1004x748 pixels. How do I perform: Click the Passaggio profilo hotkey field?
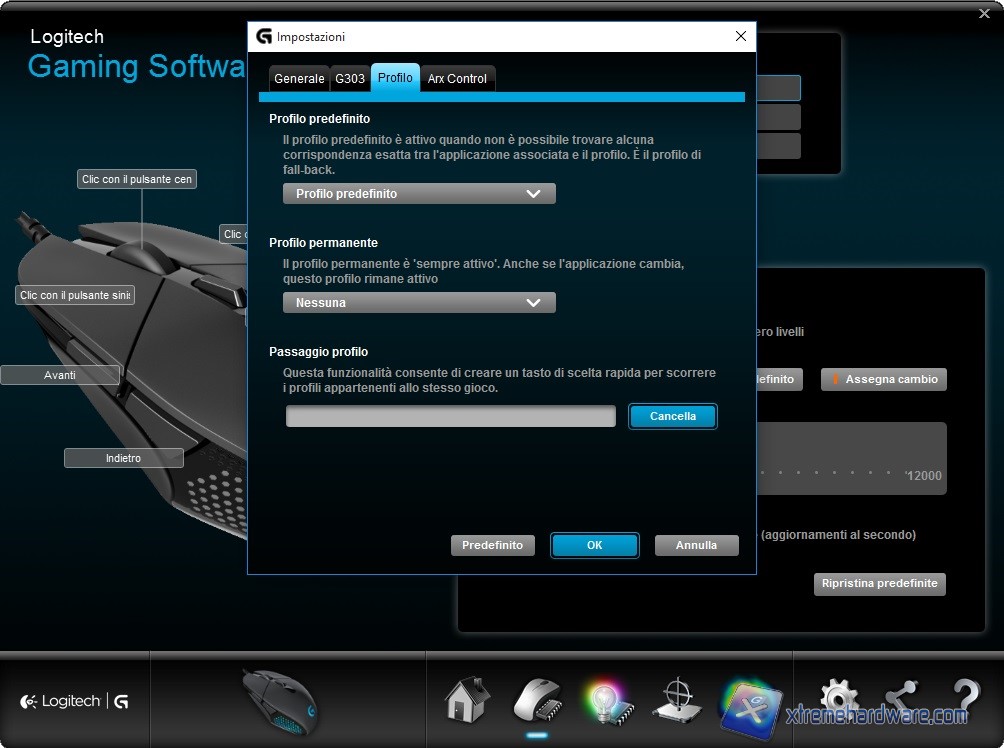[450, 417]
